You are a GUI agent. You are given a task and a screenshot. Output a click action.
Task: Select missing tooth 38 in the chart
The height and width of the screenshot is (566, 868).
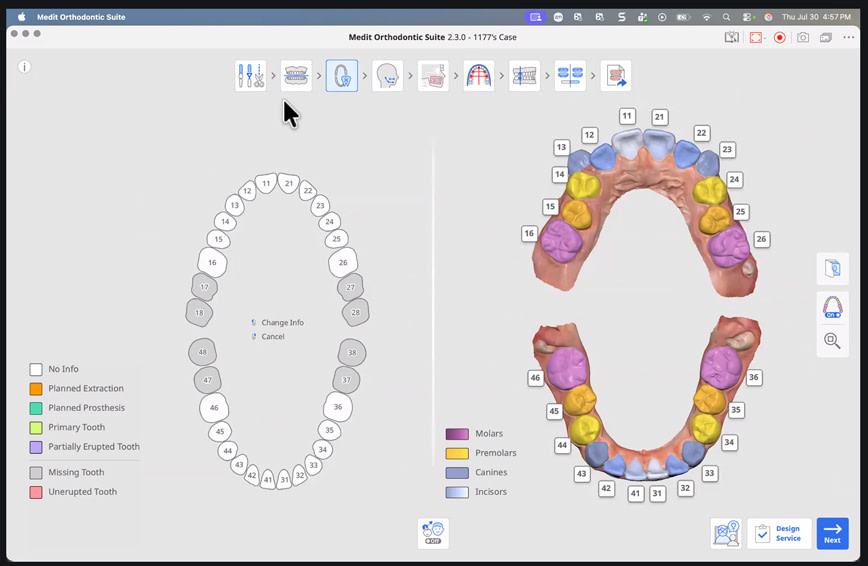click(352, 352)
